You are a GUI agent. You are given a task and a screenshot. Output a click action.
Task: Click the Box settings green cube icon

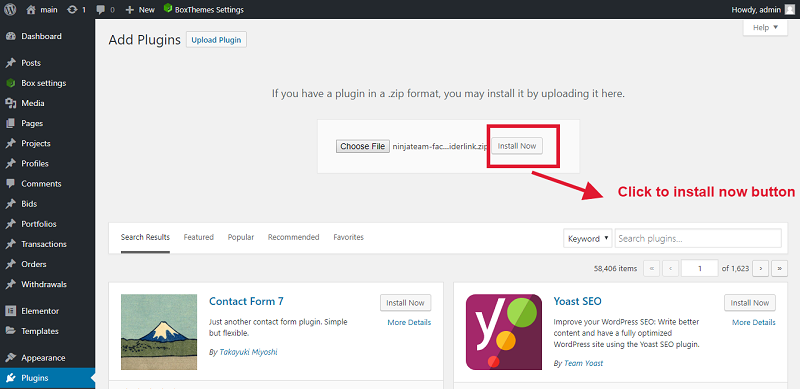10,83
